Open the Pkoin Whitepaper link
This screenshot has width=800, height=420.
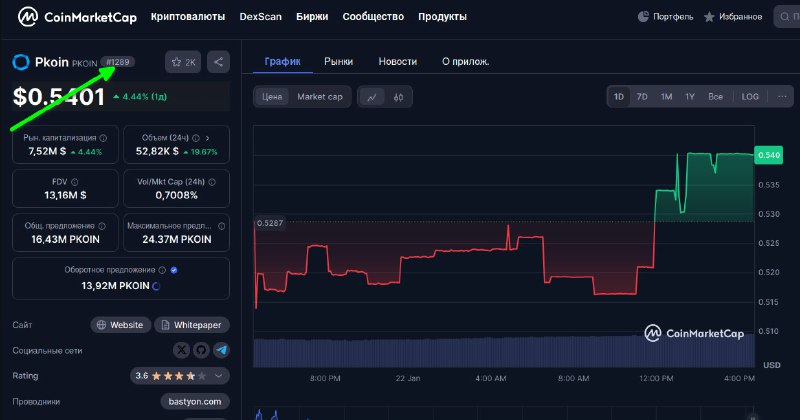coord(192,325)
